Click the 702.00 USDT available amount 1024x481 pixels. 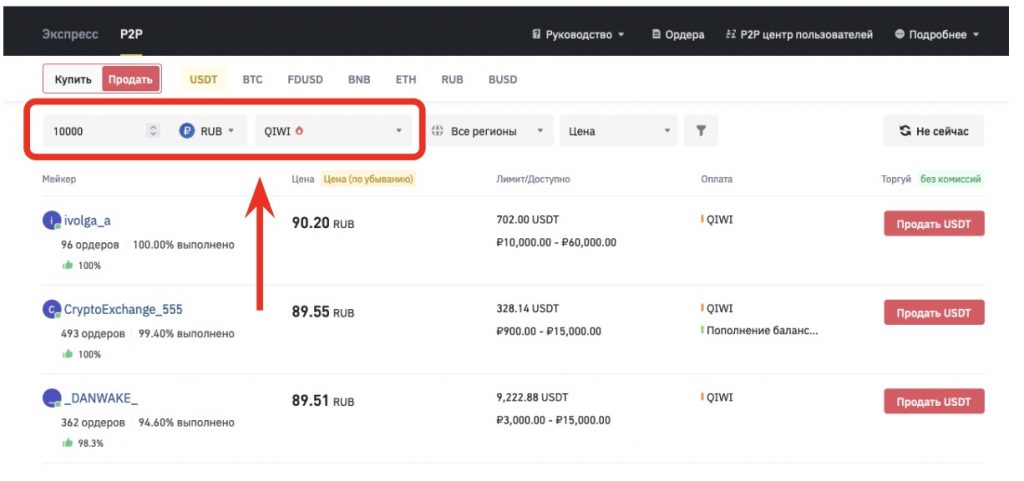528,220
